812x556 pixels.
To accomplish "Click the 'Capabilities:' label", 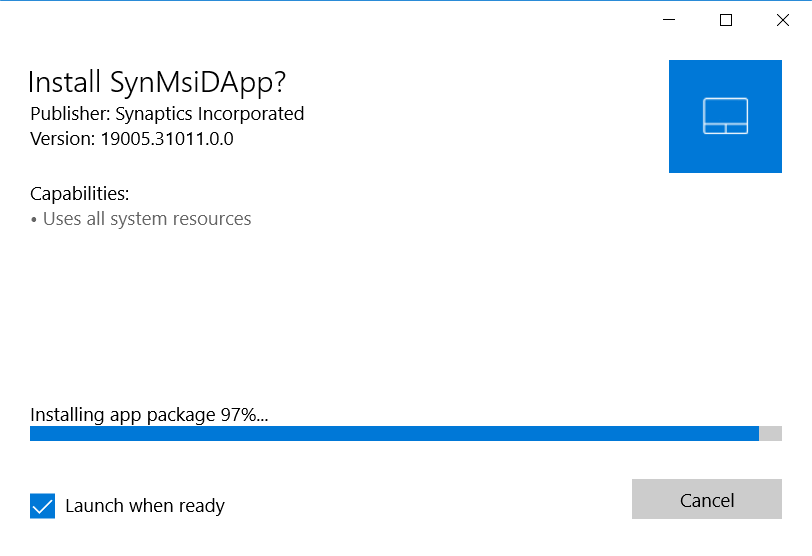I will [79, 194].
